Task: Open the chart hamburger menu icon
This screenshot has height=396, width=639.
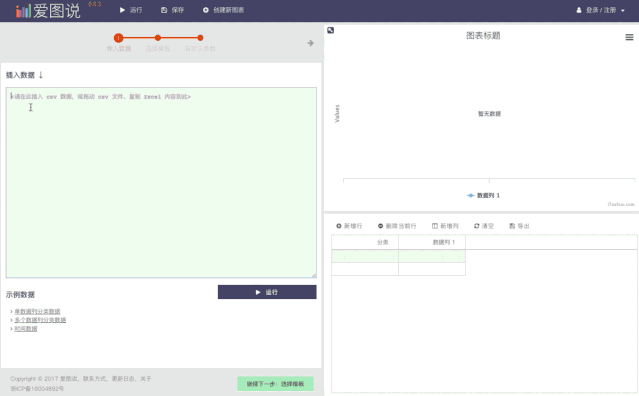Action: (x=629, y=37)
